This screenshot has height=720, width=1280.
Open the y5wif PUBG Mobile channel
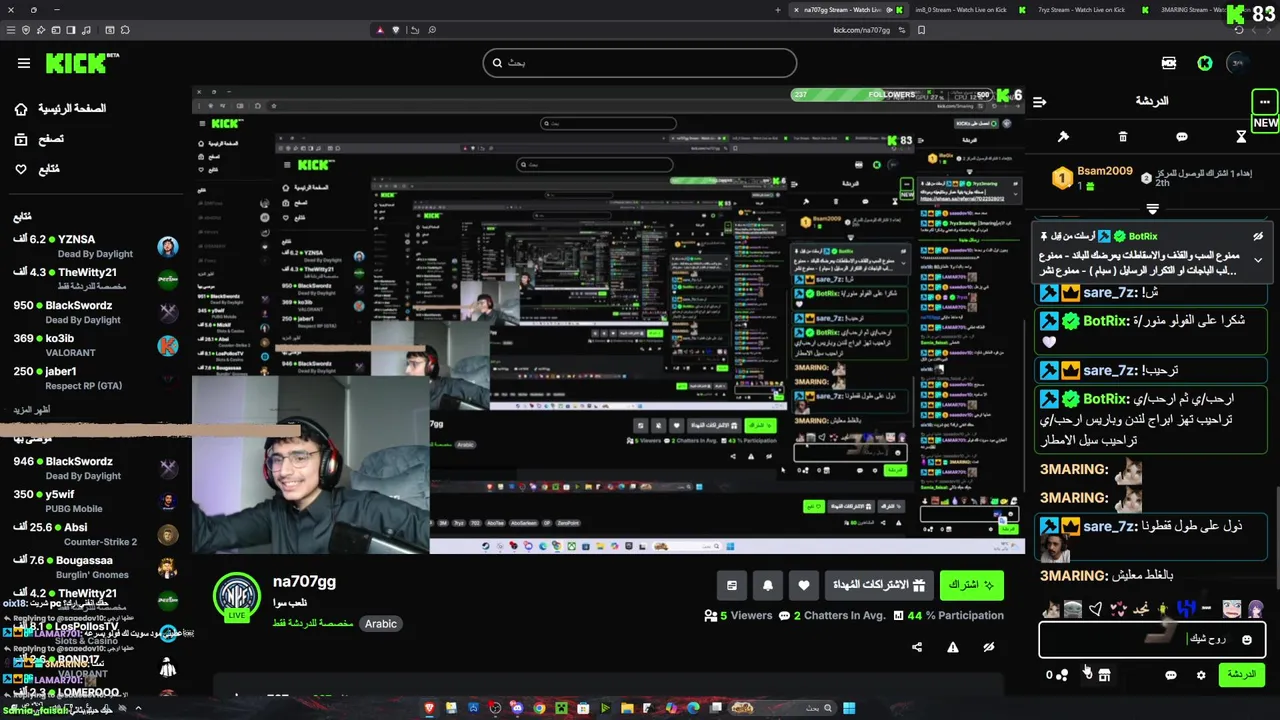point(95,501)
